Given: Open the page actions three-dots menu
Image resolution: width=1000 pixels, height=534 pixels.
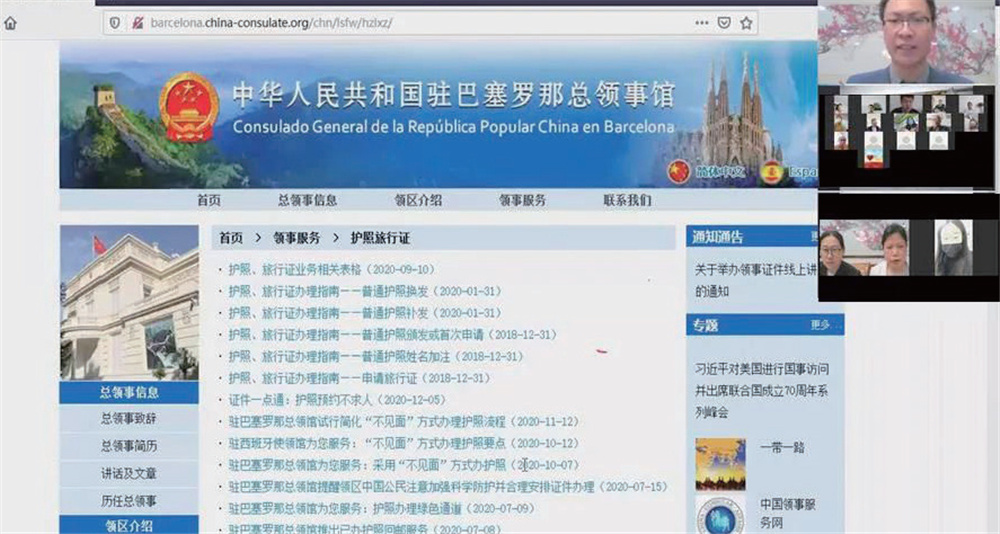Looking at the screenshot, I should coord(702,23).
